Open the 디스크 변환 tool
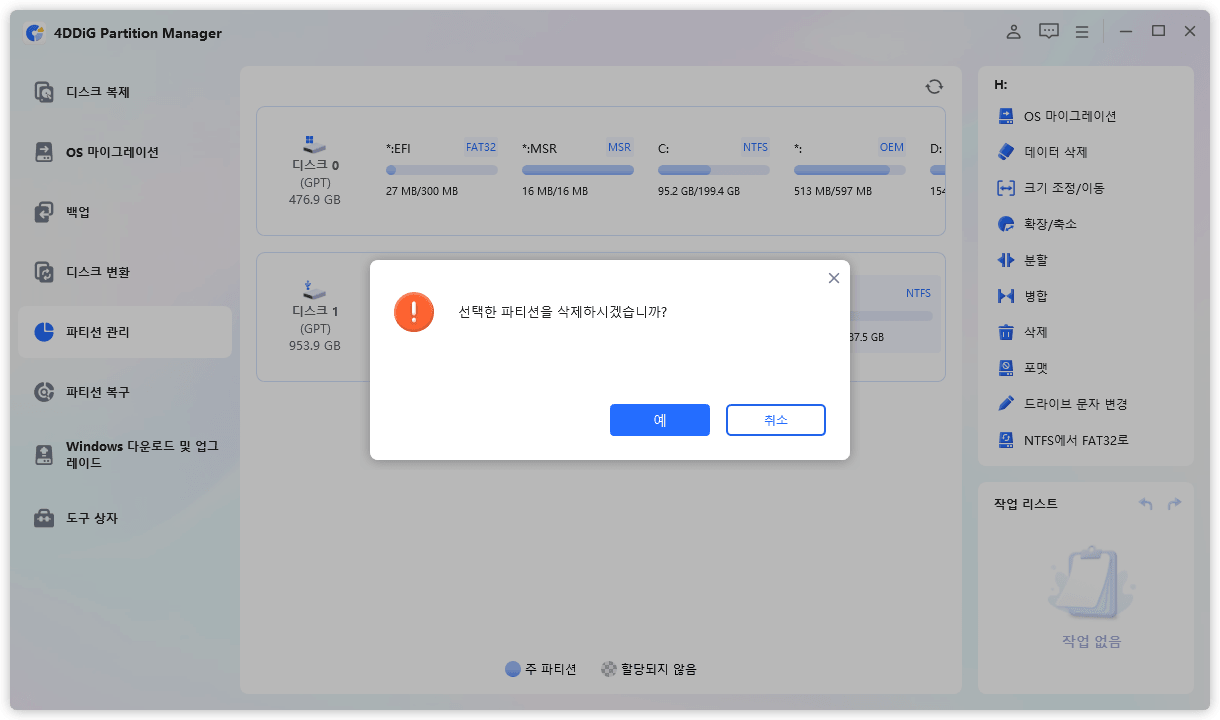This screenshot has width=1220, height=720. (96, 271)
